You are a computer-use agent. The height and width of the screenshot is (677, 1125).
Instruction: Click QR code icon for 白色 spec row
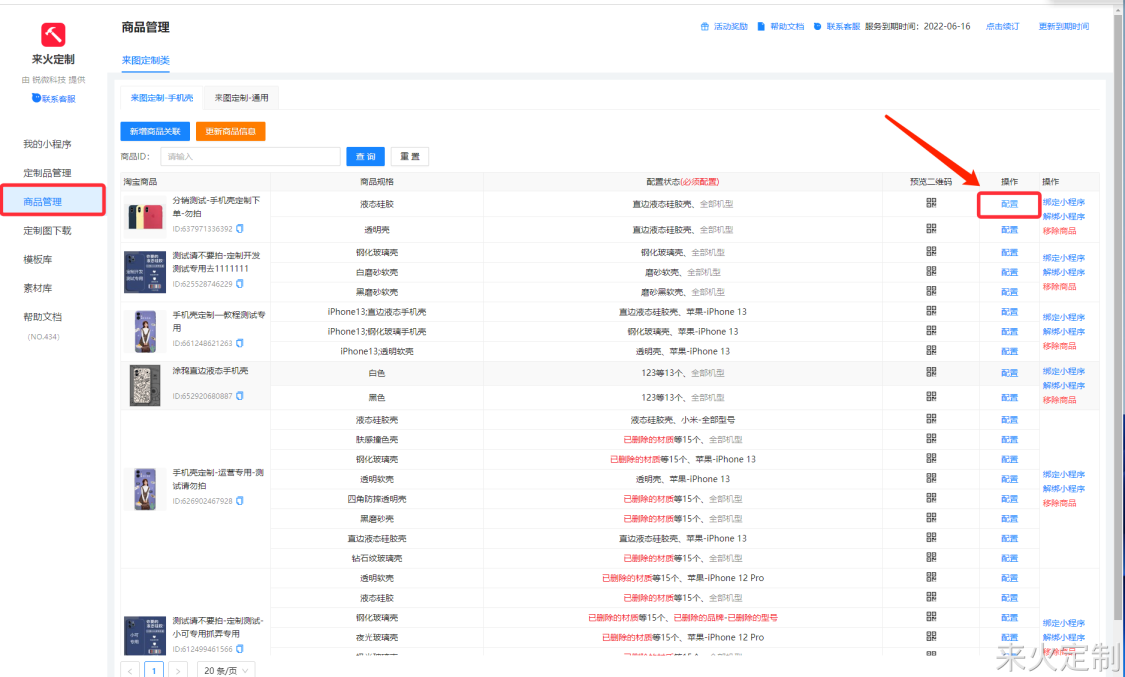click(x=931, y=372)
